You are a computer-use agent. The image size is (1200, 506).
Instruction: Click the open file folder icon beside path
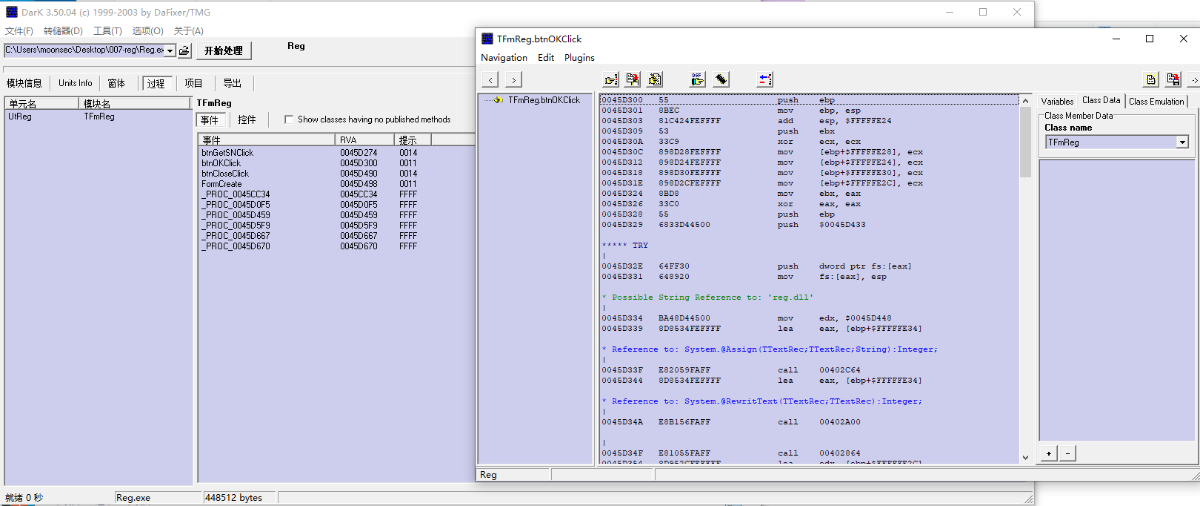pyautogui.click(x=184, y=50)
